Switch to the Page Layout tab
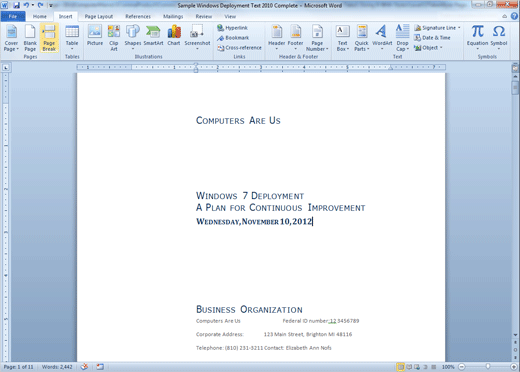Viewport: 520px width, 372px height. click(x=99, y=16)
